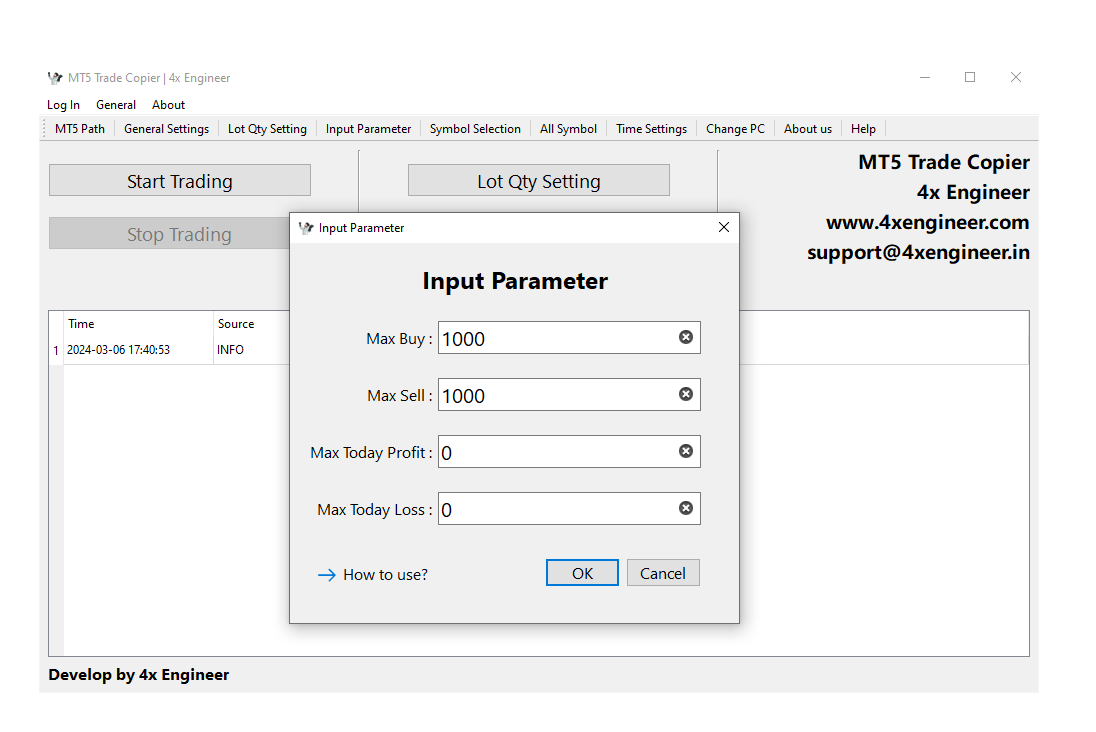This screenshot has height=732, width=1096.
Task: Open Input Parameter toolbar item
Action: click(368, 129)
